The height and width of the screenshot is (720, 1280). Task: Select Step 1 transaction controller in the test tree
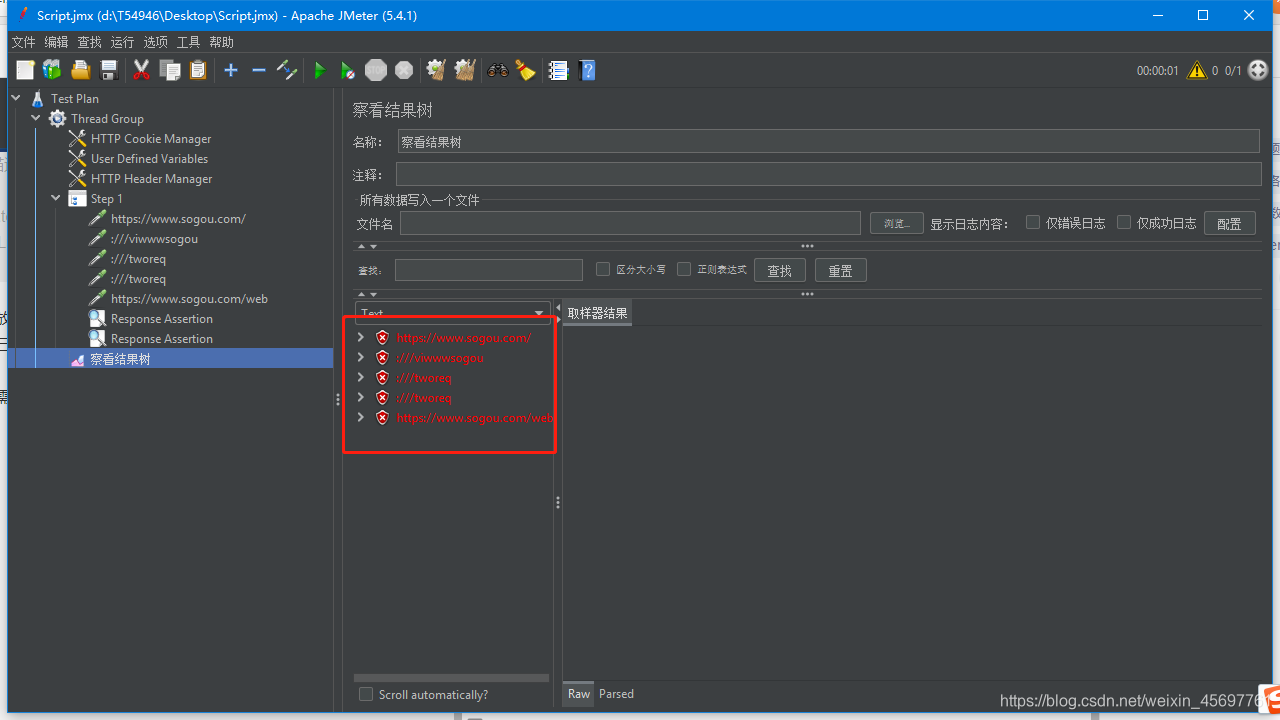coord(106,199)
